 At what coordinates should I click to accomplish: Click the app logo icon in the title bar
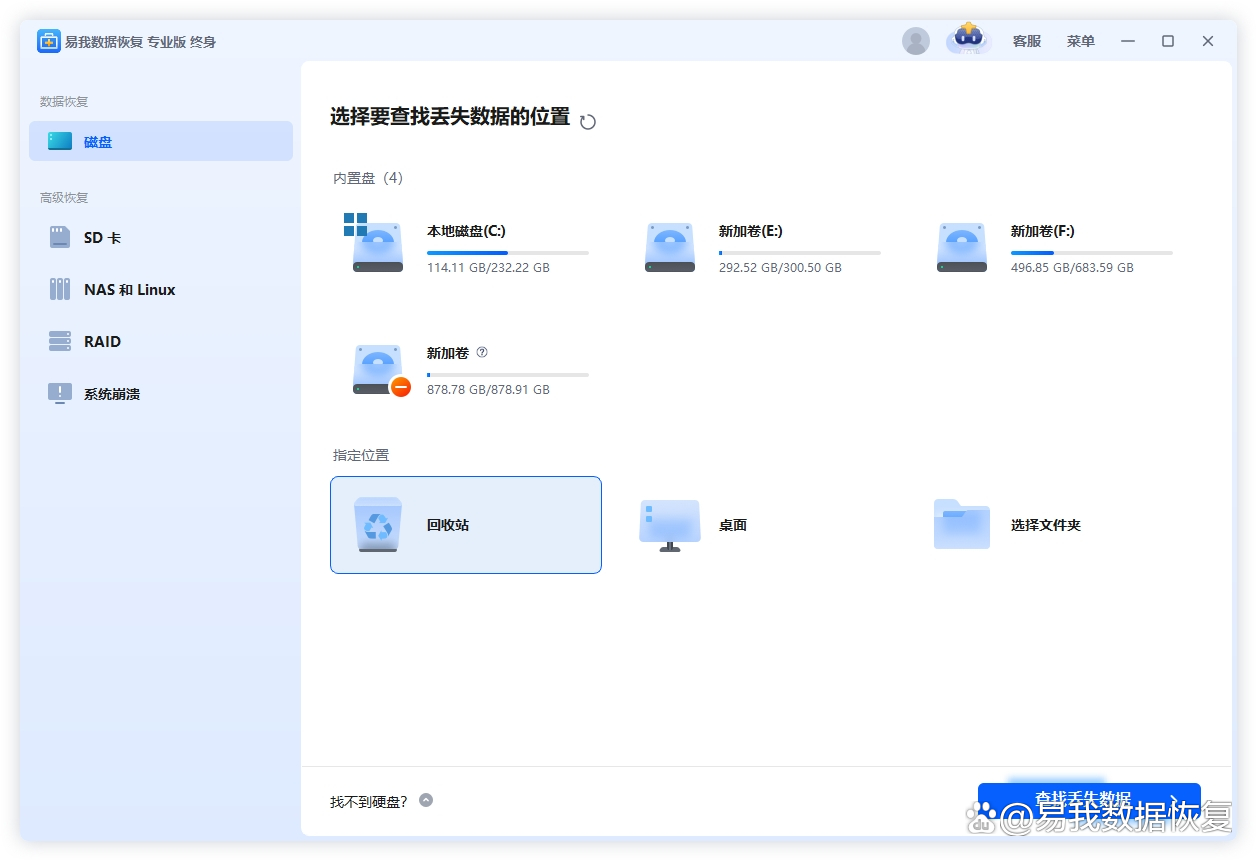coord(49,41)
